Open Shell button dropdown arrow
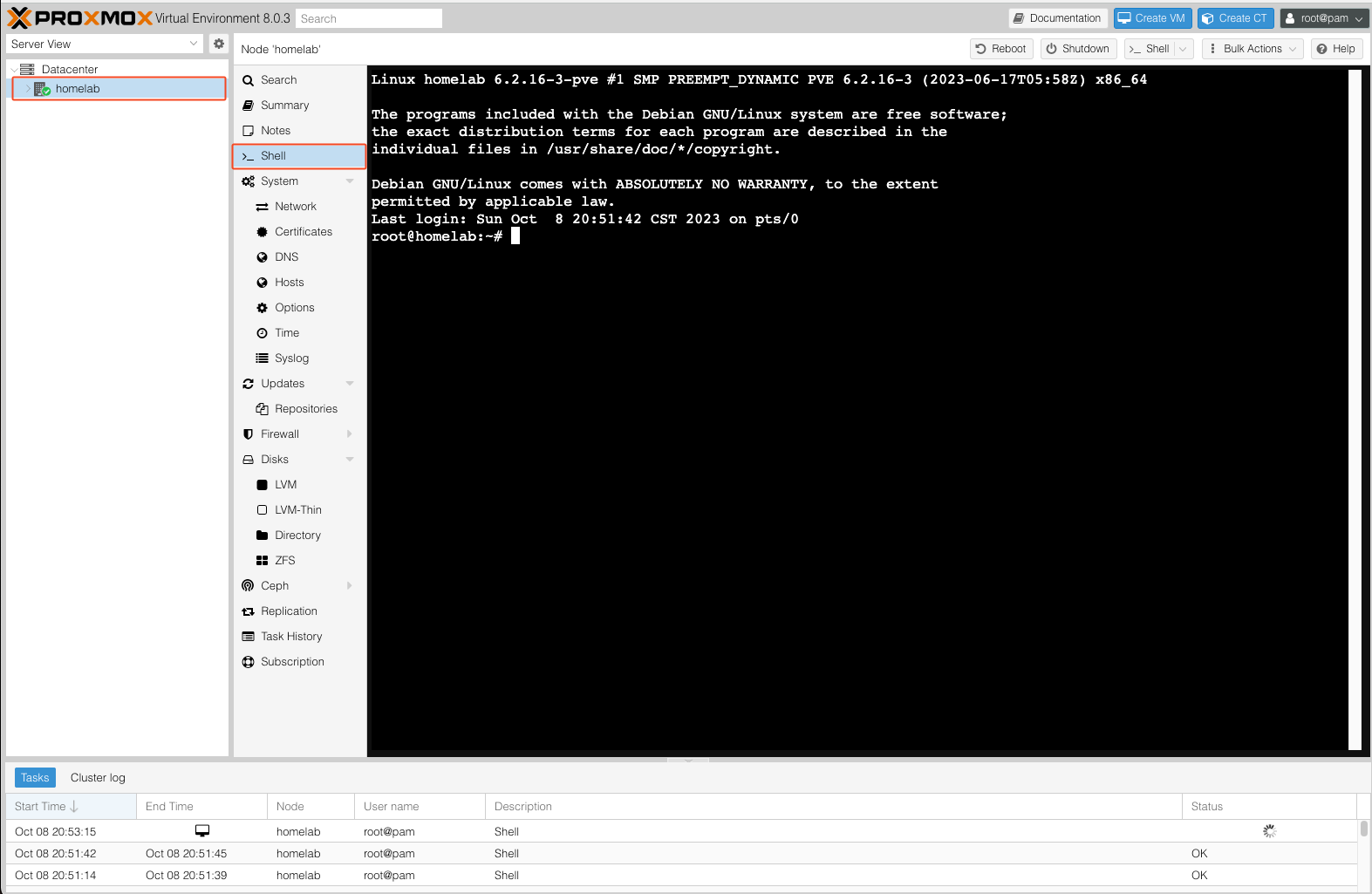 click(1184, 49)
